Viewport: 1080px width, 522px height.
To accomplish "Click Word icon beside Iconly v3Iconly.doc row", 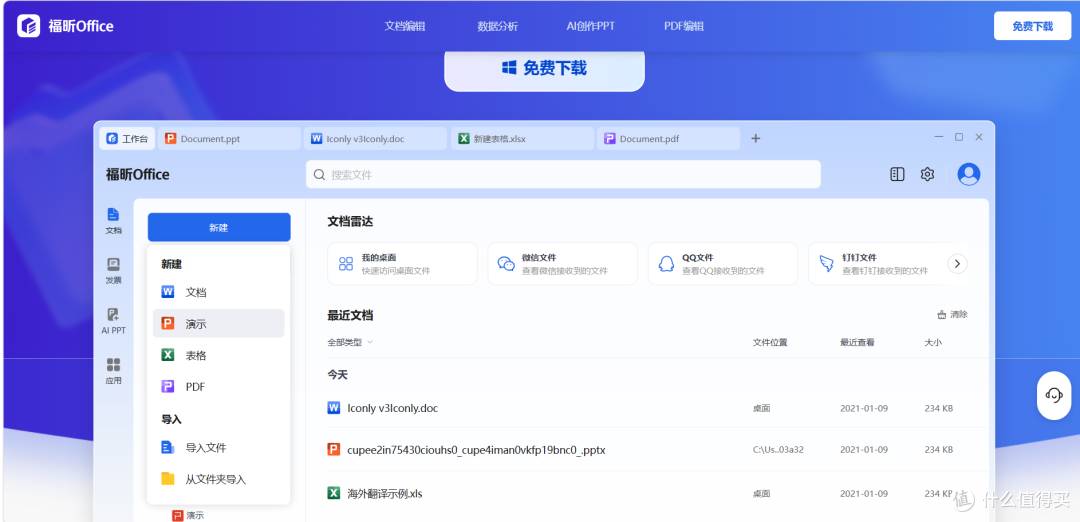I will pos(334,408).
